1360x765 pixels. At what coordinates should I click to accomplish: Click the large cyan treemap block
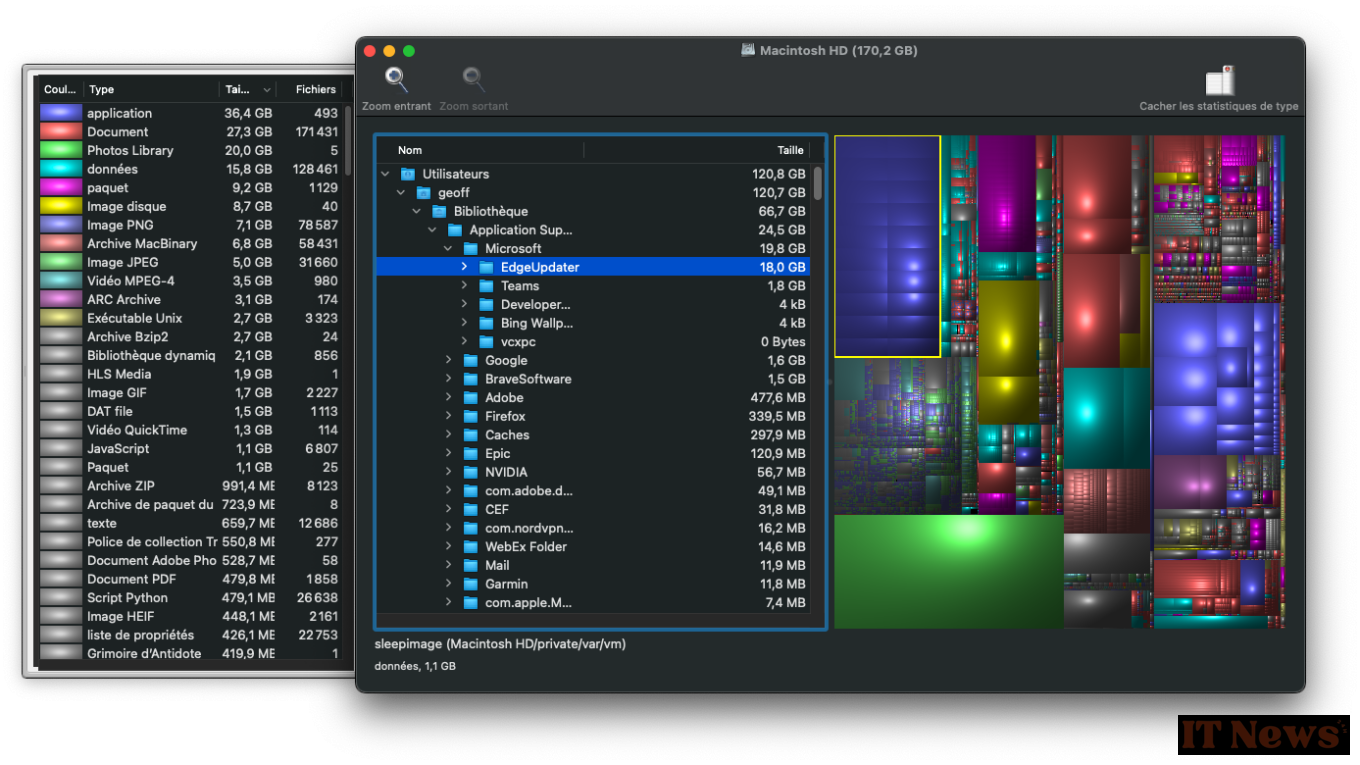click(1106, 417)
